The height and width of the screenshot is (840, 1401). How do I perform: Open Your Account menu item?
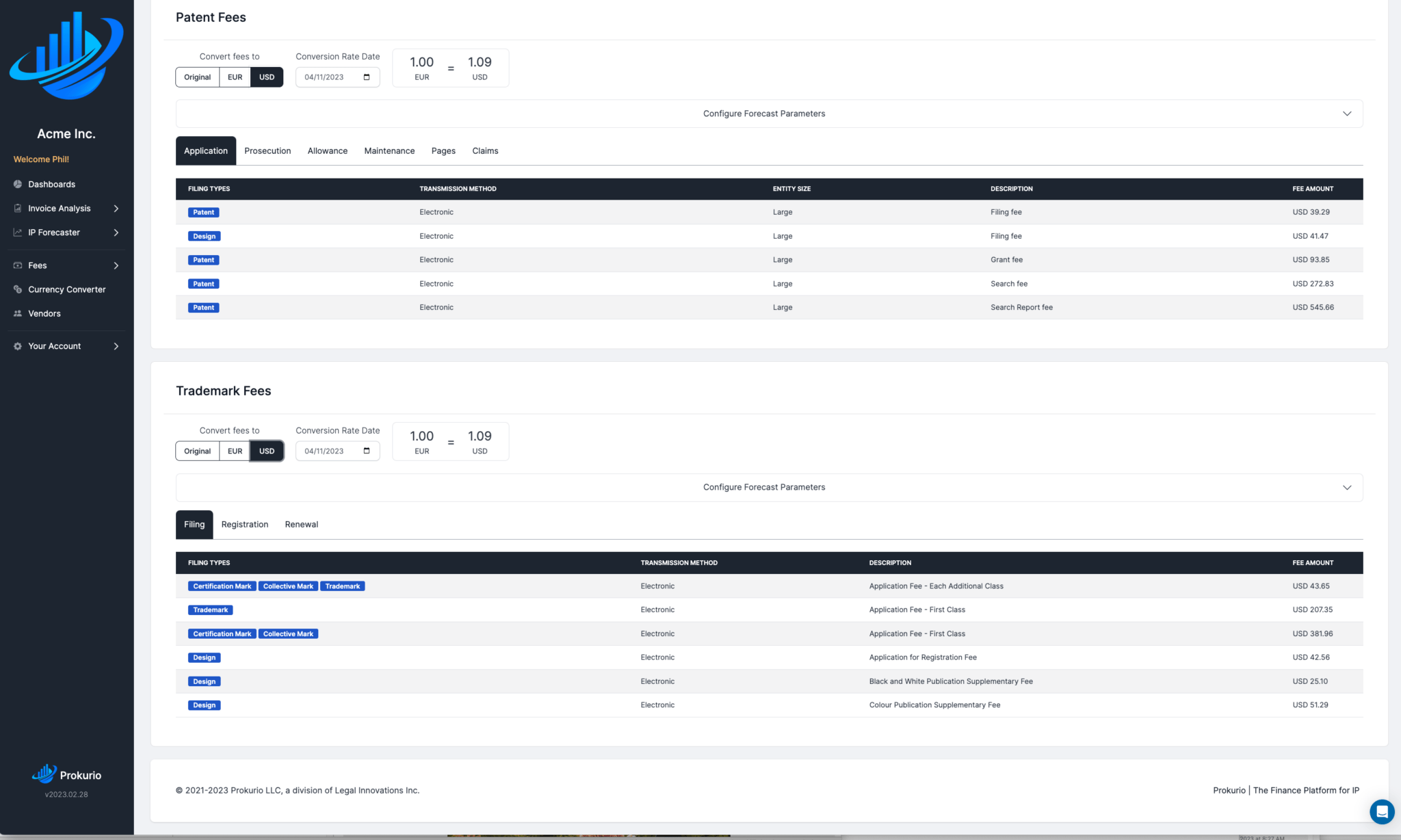pos(55,346)
